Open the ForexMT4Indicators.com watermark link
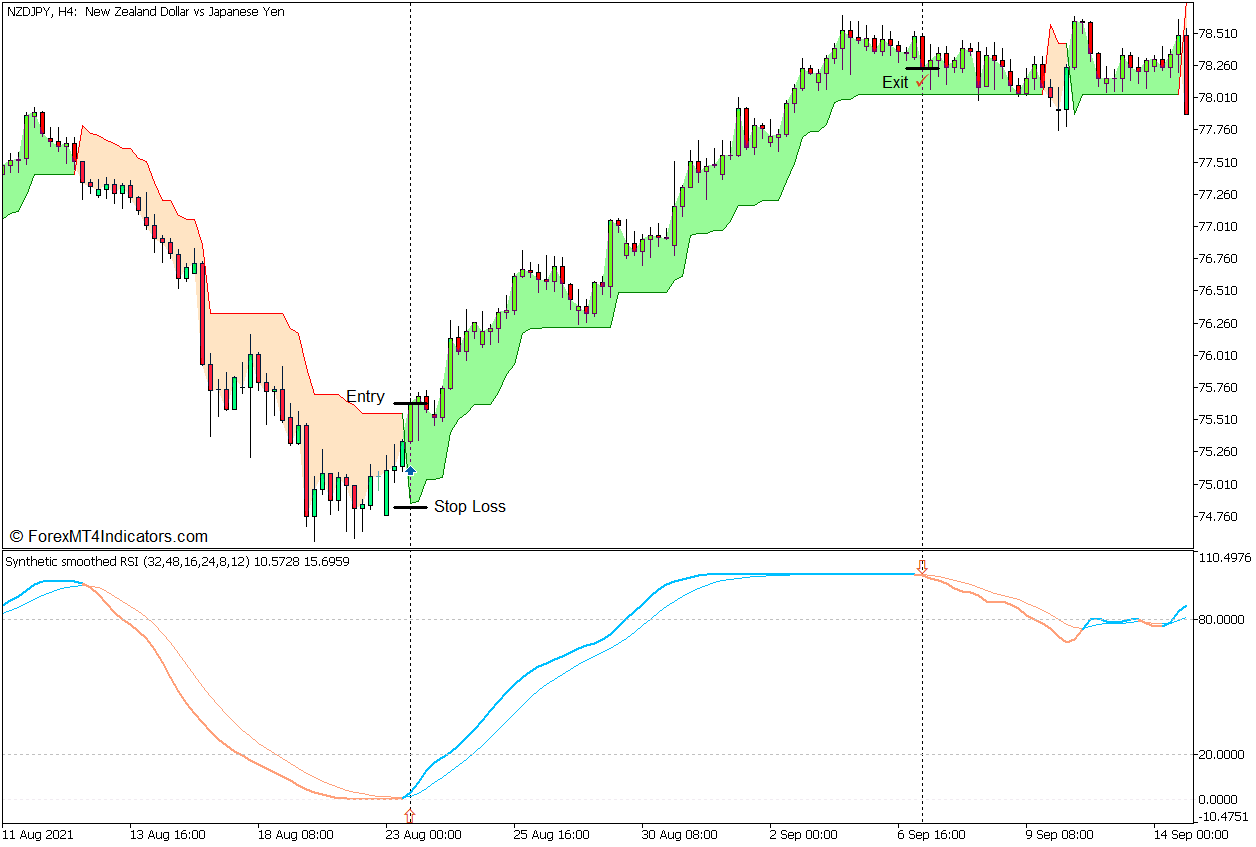1256x847 pixels. pyautogui.click(x=108, y=537)
